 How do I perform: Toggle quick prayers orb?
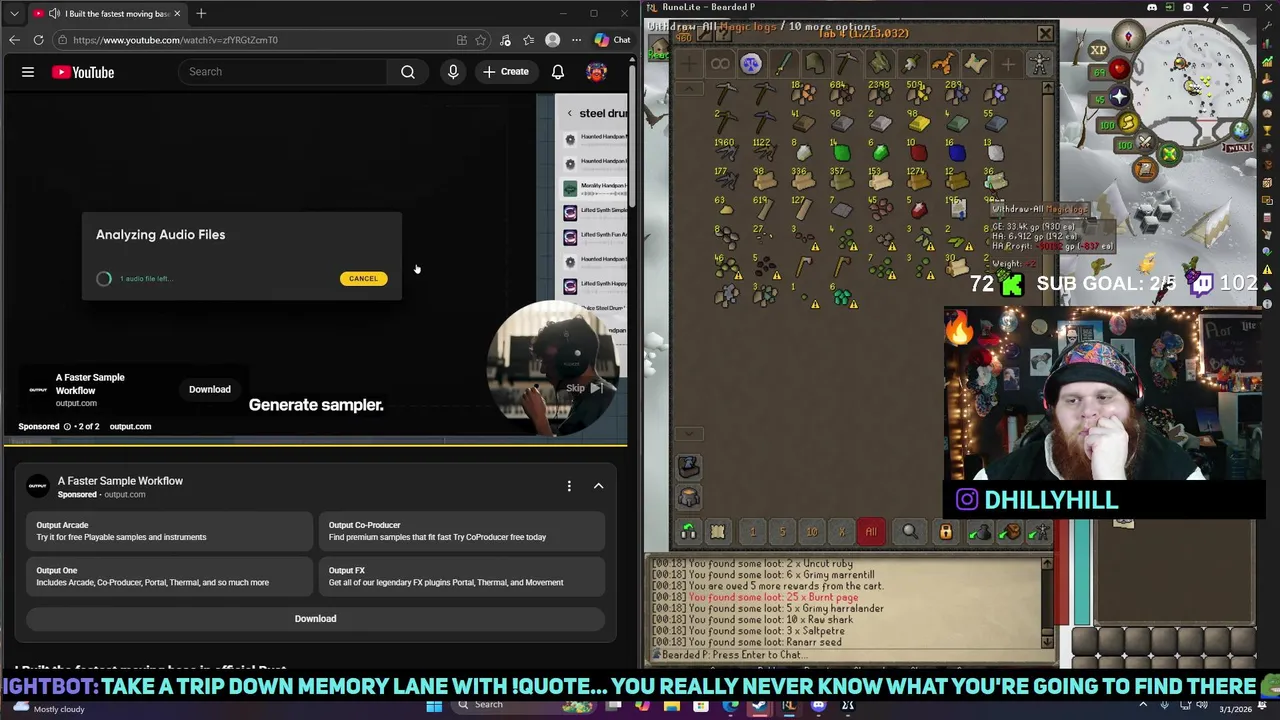pos(1119,97)
